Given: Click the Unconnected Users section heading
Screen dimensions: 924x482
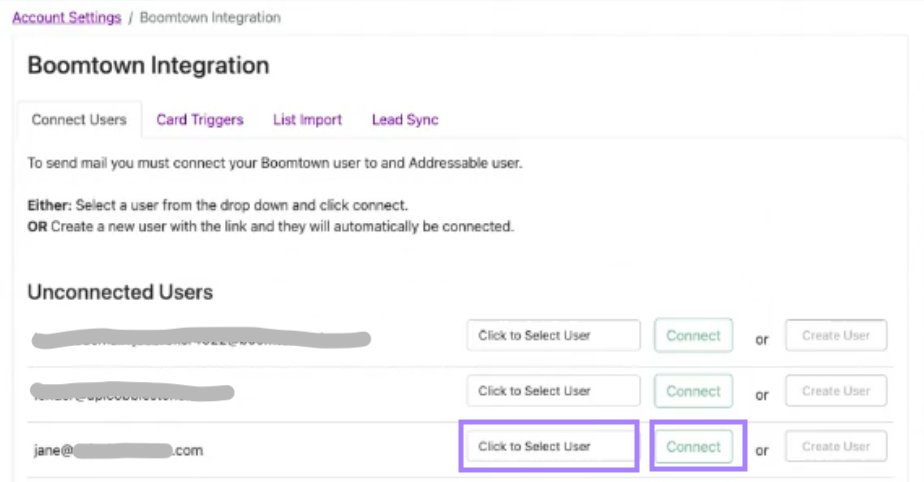Looking at the screenshot, I should (120, 292).
